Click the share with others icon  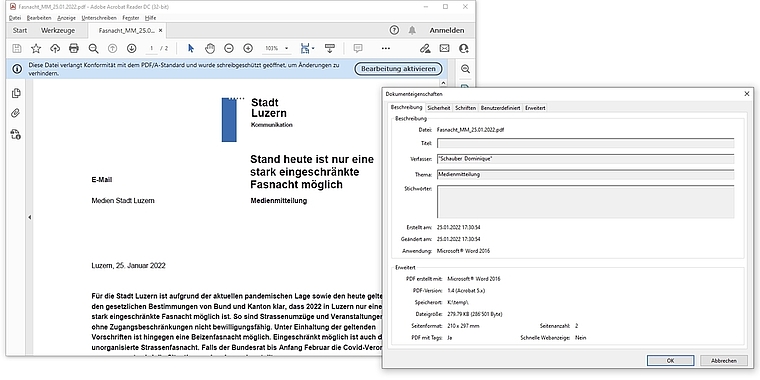click(464, 48)
